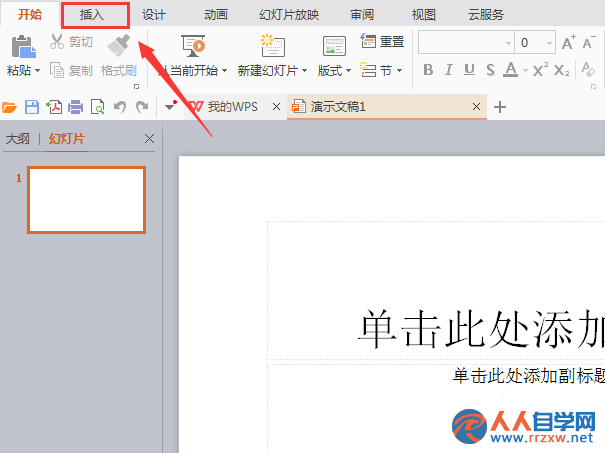Image resolution: width=605 pixels, height=453 pixels.
Task: Expand the font size dropdown arrow
Action: tap(549, 43)
